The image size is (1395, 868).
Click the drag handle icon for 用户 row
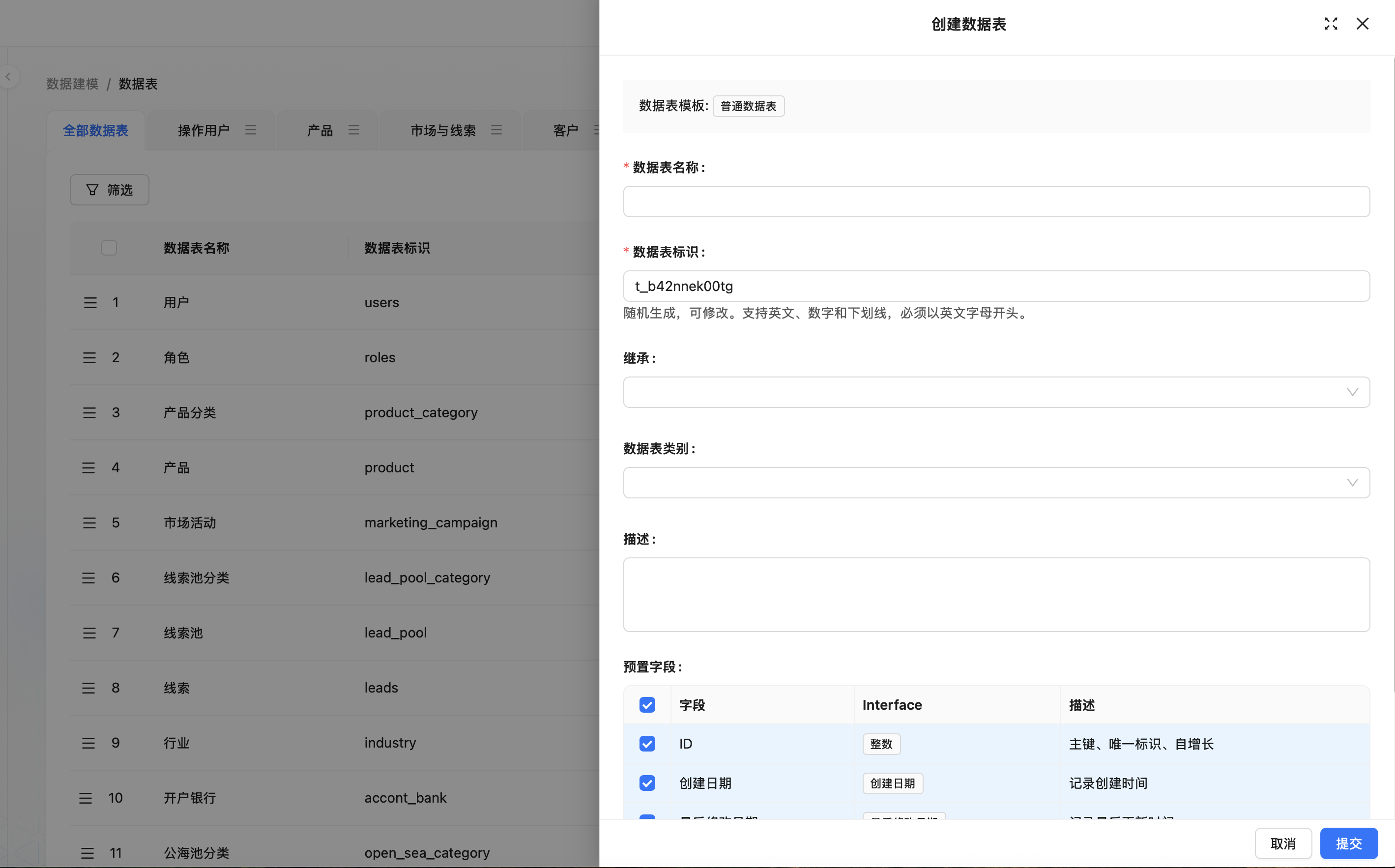pos(90,303)
